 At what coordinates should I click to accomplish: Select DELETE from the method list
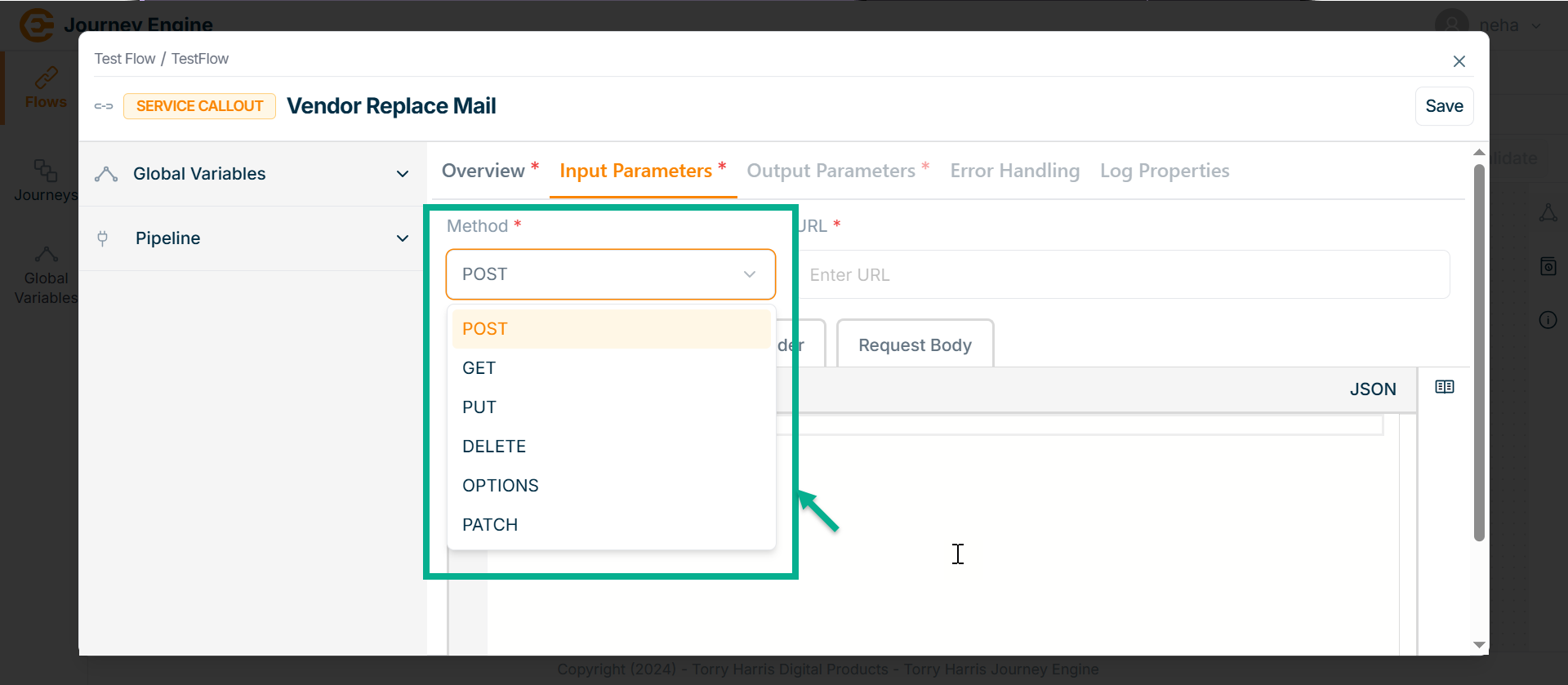point(494,447)
